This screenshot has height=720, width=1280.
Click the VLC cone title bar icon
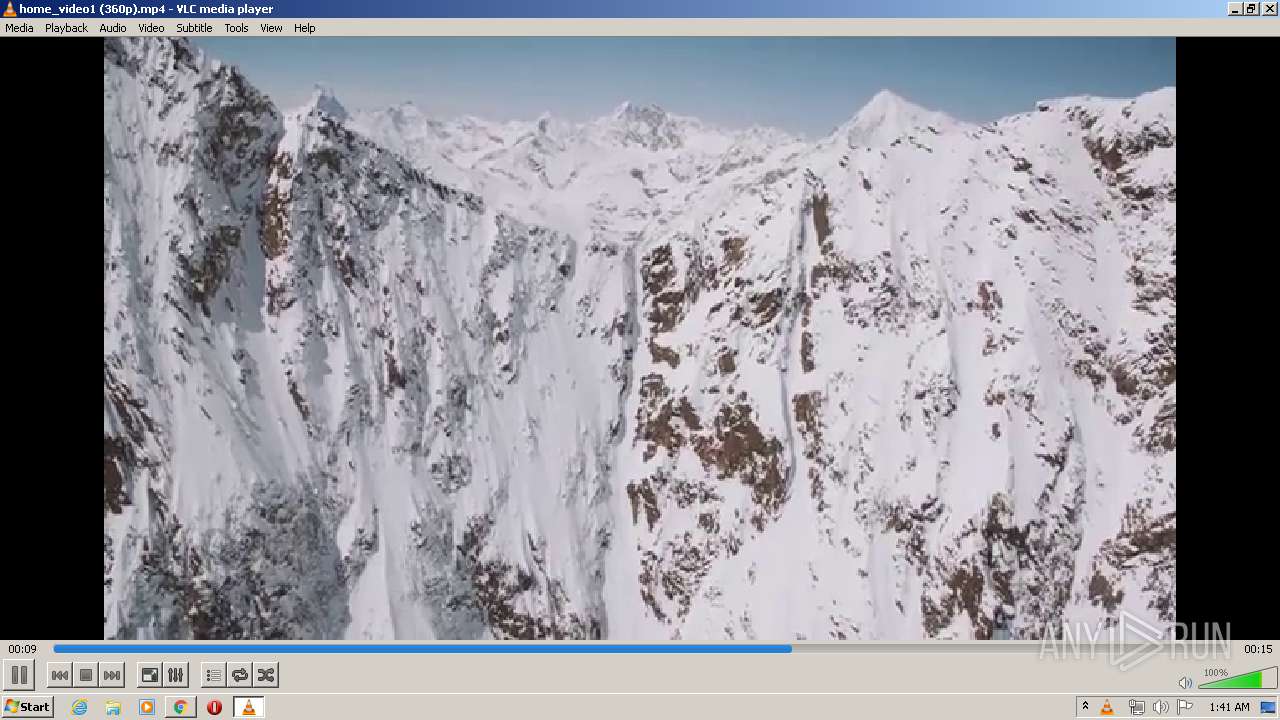[10, 9]
